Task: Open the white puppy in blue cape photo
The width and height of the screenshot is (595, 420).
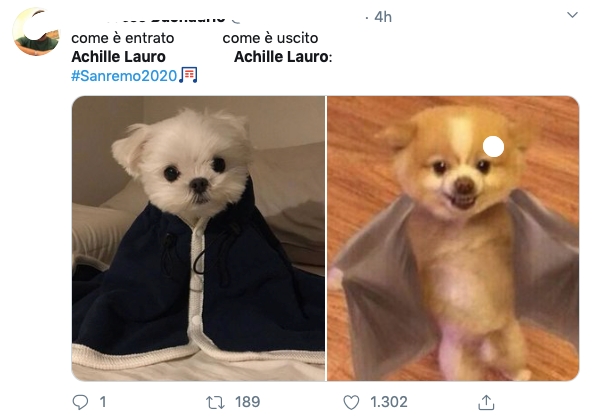Action: click(x=198, y=238)
